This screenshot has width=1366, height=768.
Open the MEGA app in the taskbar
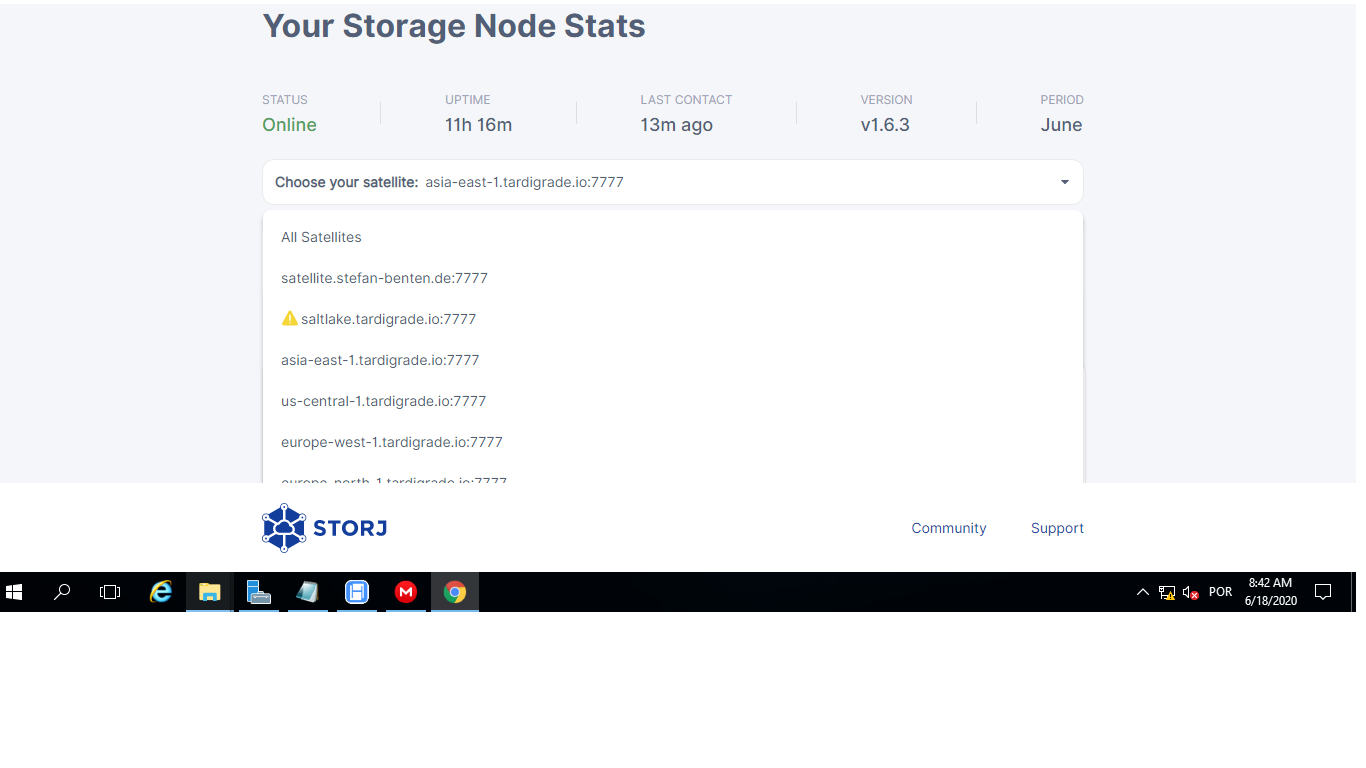pos(406,592)
